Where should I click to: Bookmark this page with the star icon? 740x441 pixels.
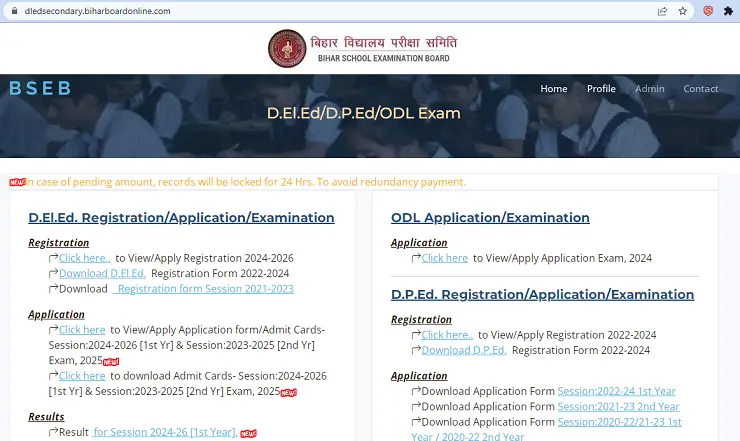pyautogui.click(x=682, y=11)
